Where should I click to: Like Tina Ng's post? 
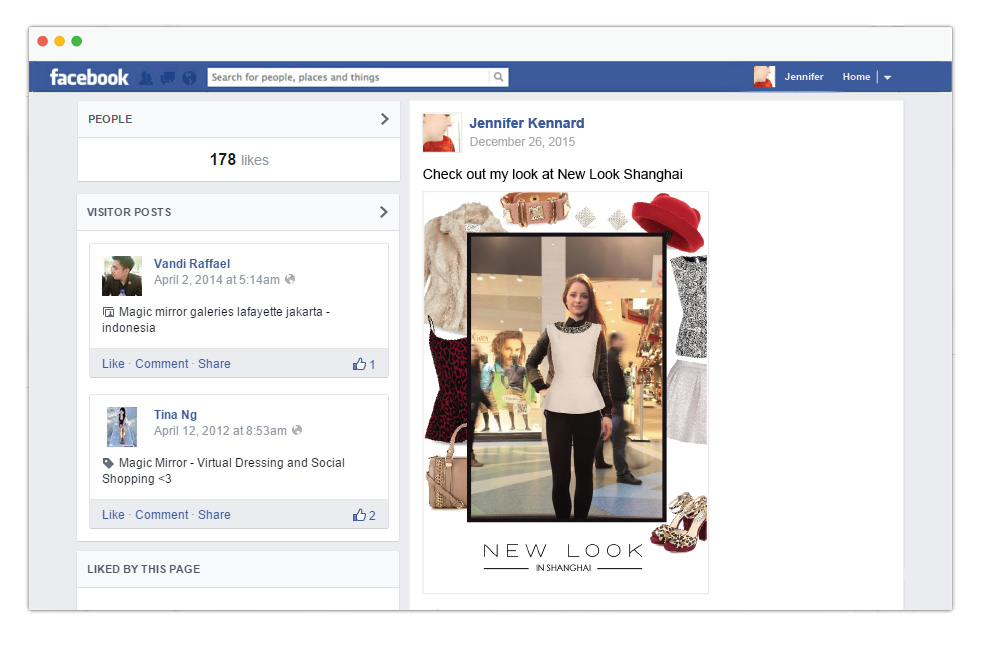(114, 515)
